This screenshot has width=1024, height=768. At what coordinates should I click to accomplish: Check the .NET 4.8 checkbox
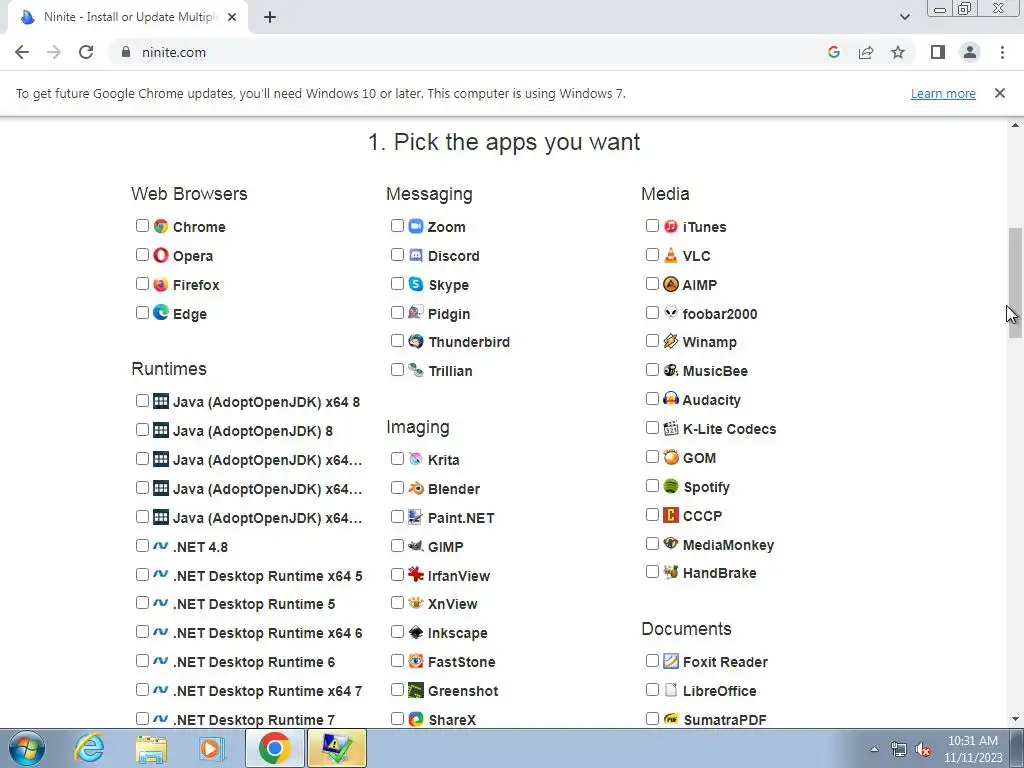coord(142,545)
